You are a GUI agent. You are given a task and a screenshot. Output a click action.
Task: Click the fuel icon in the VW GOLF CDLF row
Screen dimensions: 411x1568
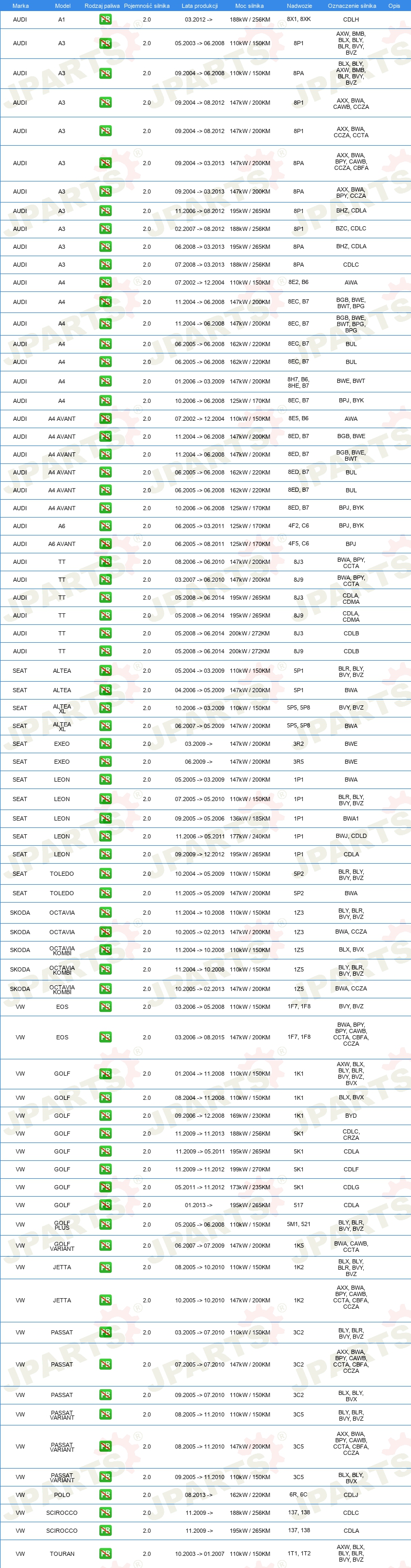click(x=105, y=1169)
